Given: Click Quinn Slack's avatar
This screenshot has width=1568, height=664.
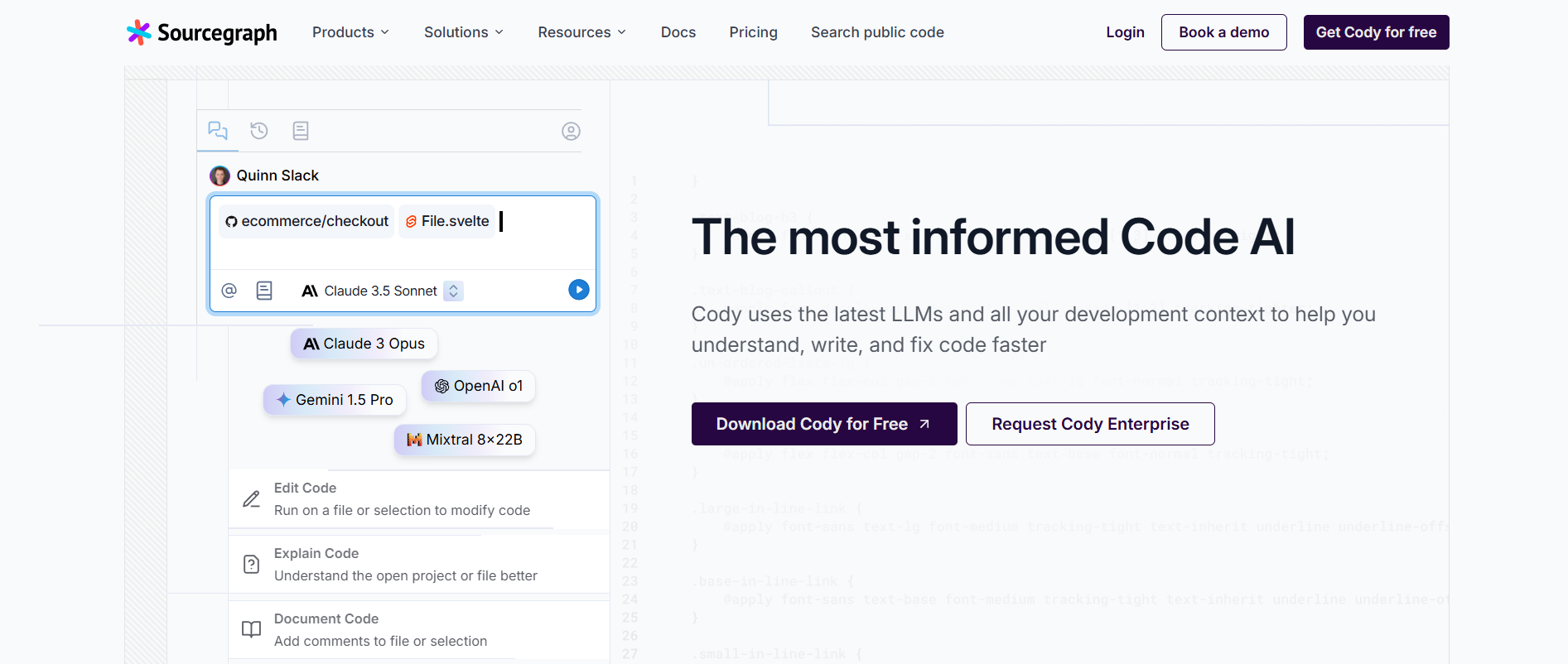Looking at the screenshot, I should [x=220, y=176].
